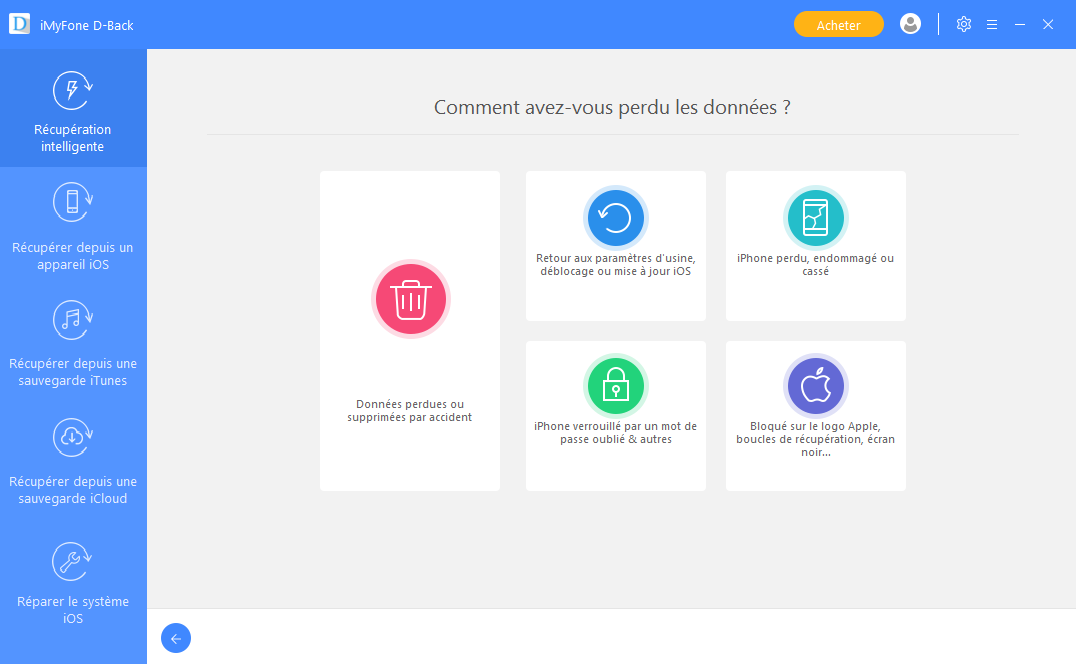This screenshot has width=1076, height=664.
Task: Click the purple Apple logo icon
Action: pos(815,386)
